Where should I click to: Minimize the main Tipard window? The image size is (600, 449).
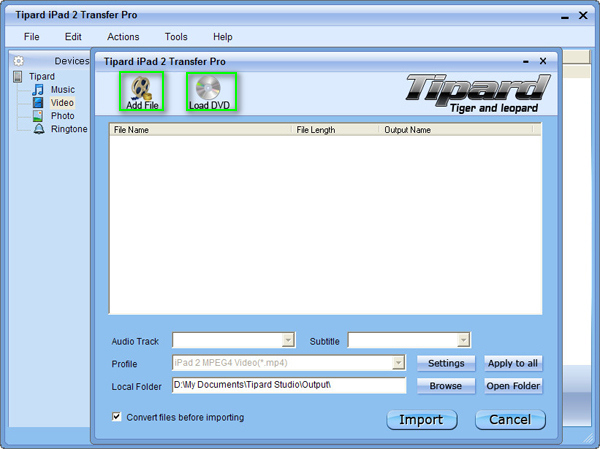pos(565,16)
